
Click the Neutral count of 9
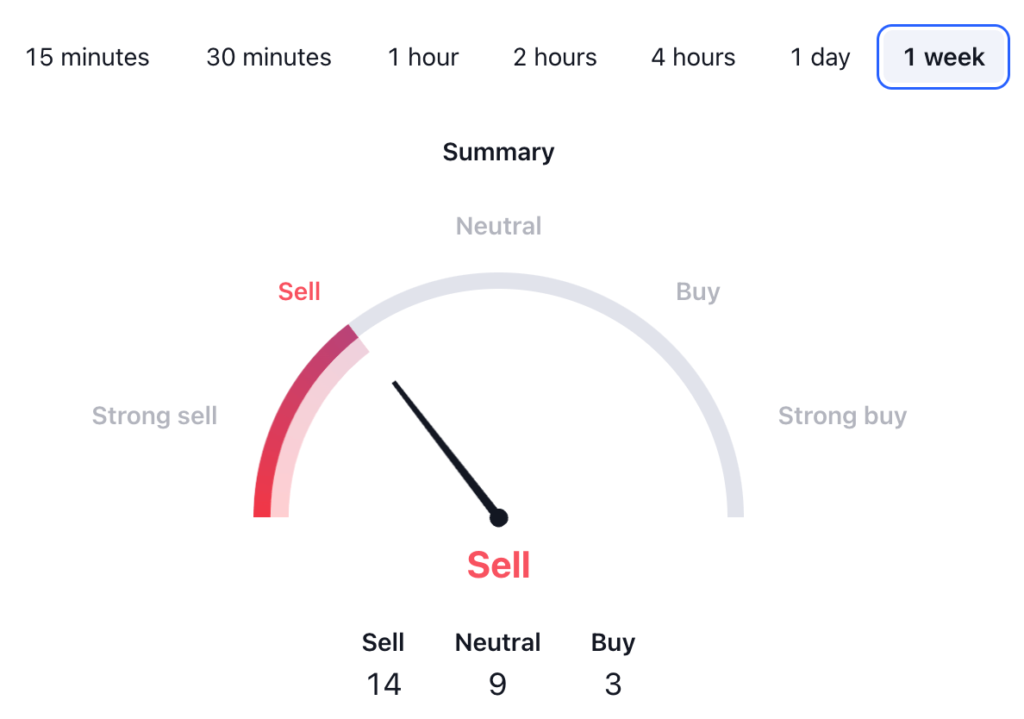pyautogui.click(x=497, y=683)
